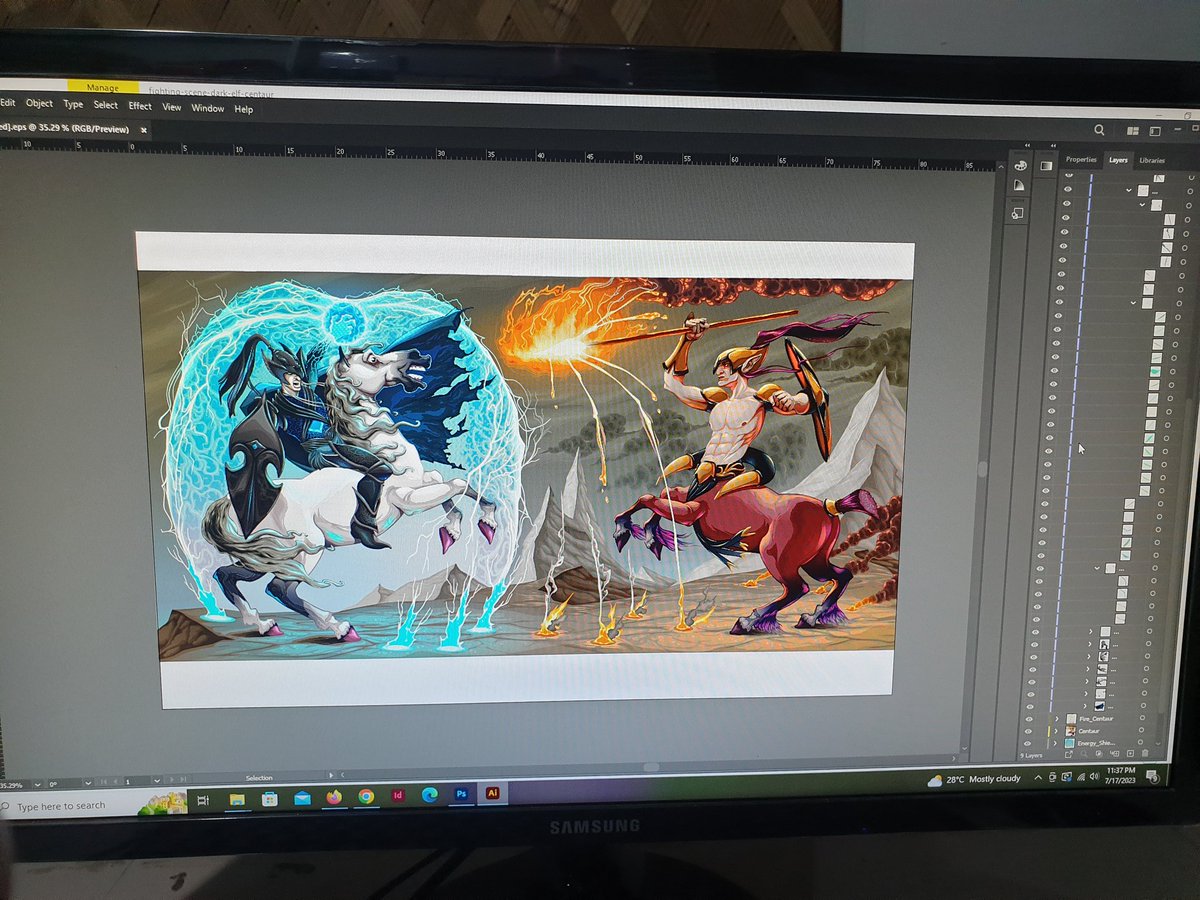Open Task View on the taskbar
1200x900 pixels.
[202, 800]
